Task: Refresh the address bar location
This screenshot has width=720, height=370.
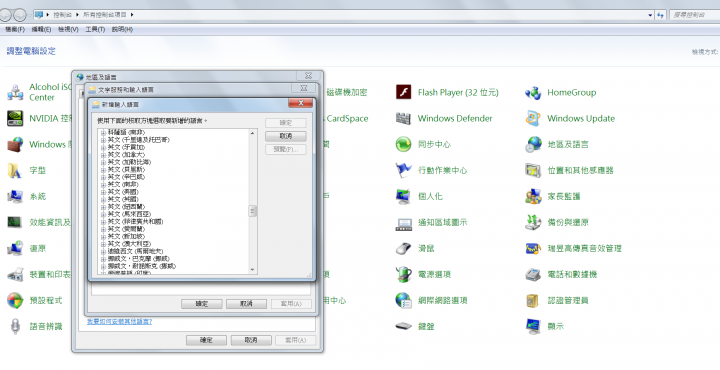Action: point(660,15)
